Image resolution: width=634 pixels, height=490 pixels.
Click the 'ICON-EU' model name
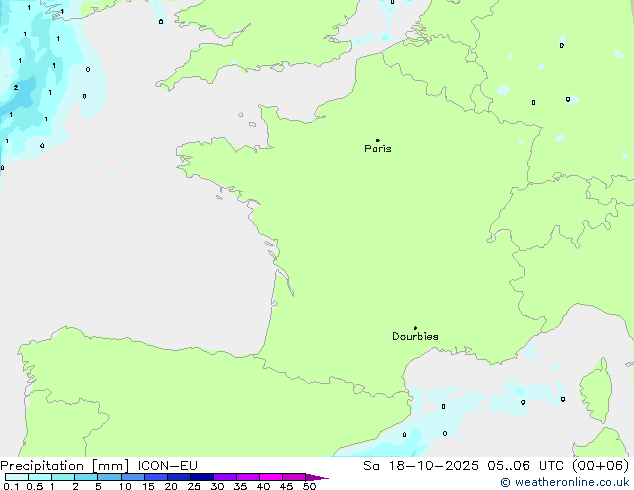point(168,466)
